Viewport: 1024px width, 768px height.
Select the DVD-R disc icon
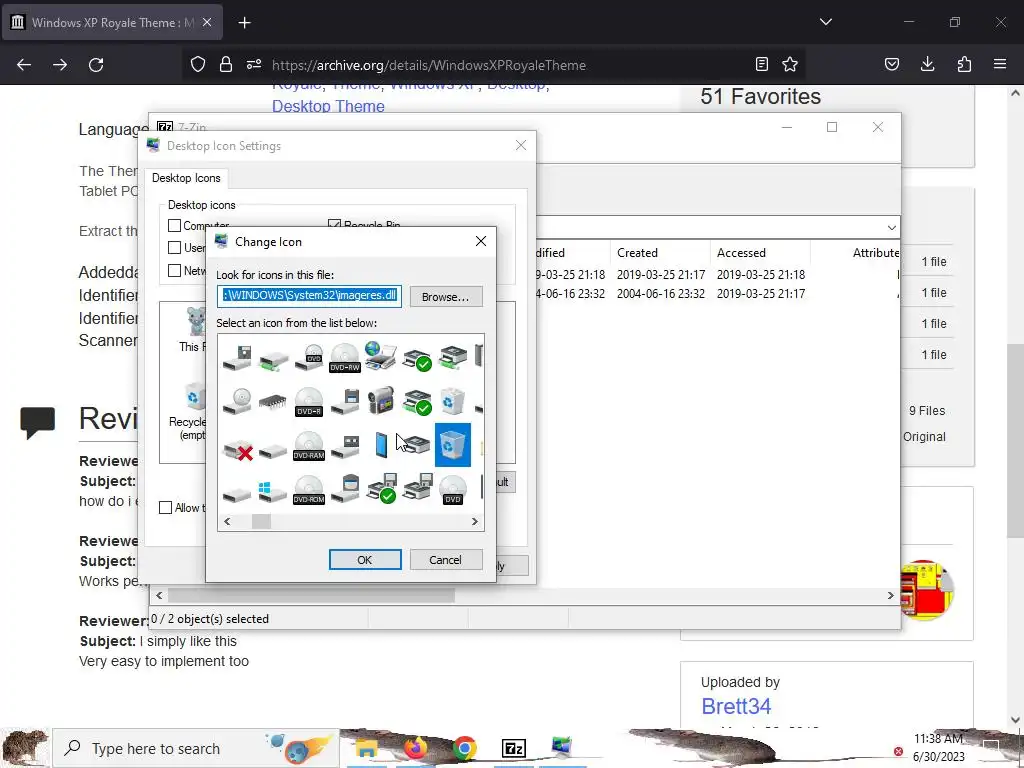point(308,402)
